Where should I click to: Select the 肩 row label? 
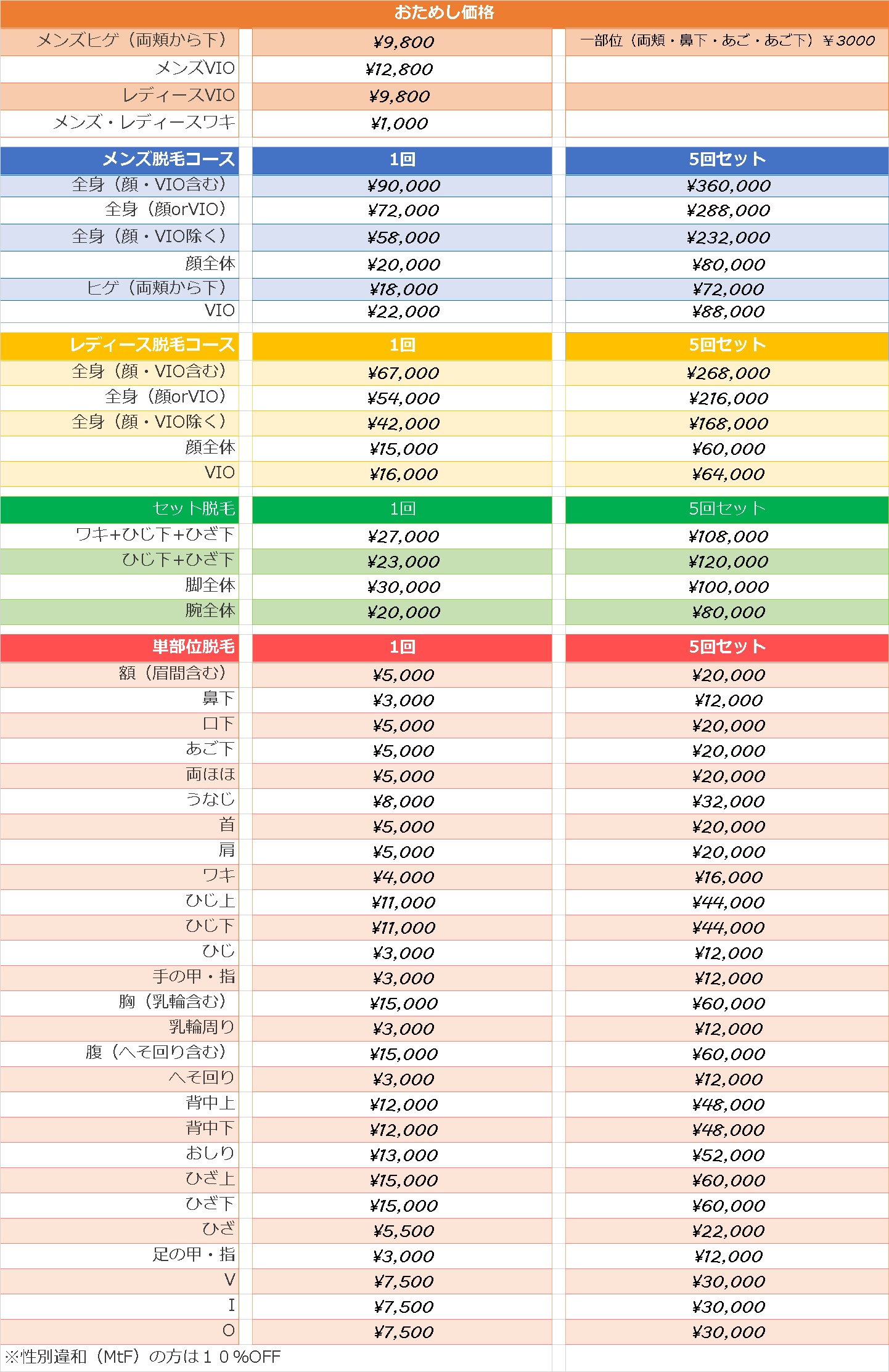tap(227, 850)
